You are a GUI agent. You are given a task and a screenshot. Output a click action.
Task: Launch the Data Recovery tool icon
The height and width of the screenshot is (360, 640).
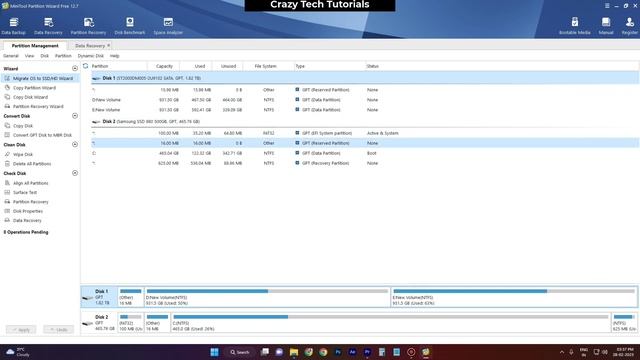click(48, 26)
